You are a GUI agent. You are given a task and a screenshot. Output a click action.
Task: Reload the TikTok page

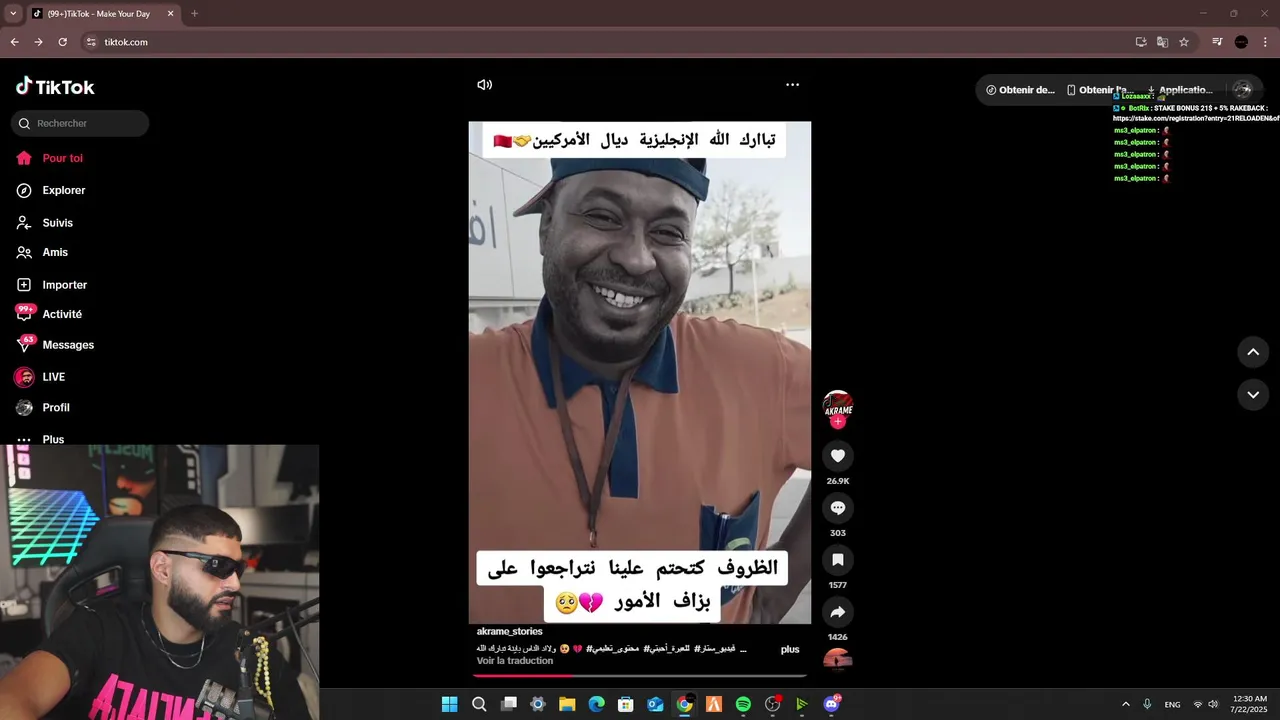click(62, 42)
